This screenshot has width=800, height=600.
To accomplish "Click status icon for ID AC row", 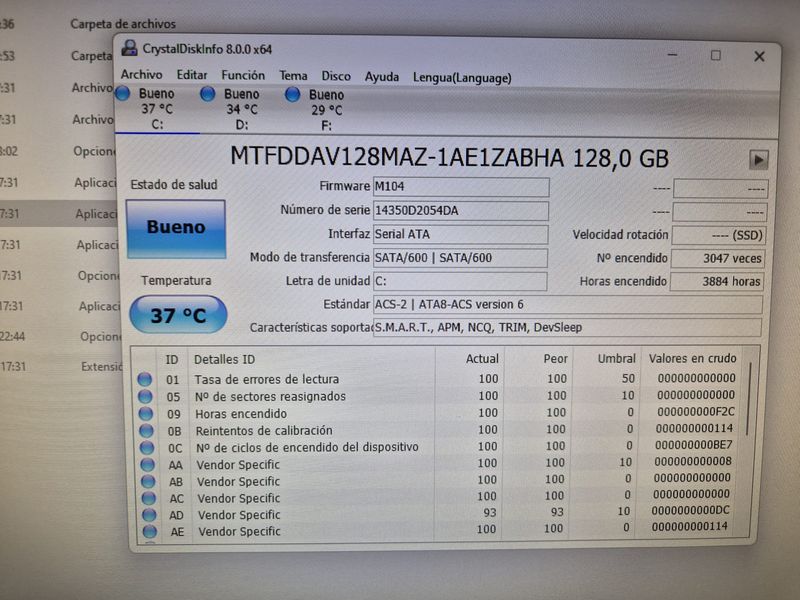I will pyautogui.click(x=149, y=498).
